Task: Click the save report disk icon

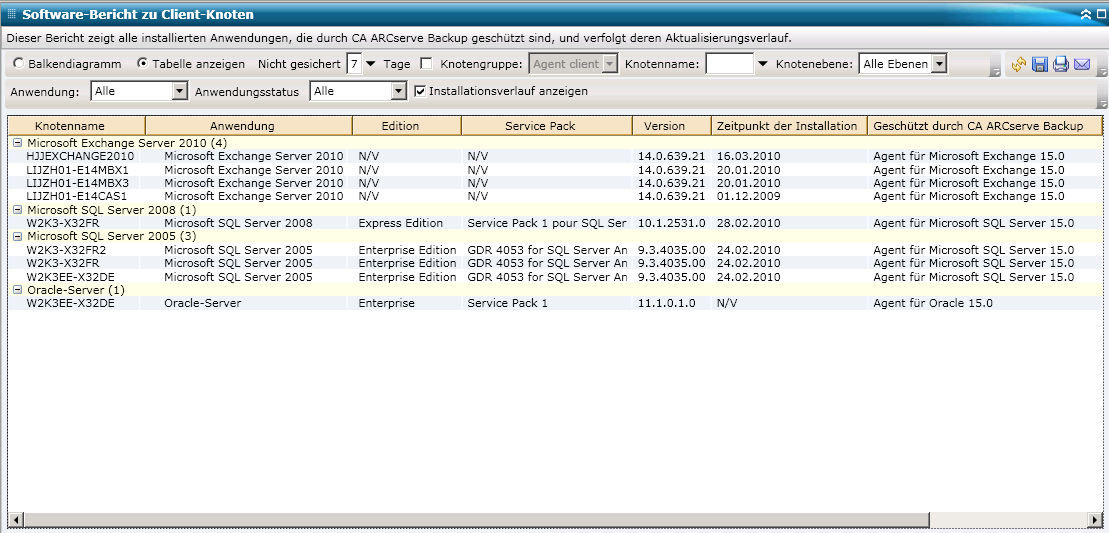Action: coord(1040,64)
